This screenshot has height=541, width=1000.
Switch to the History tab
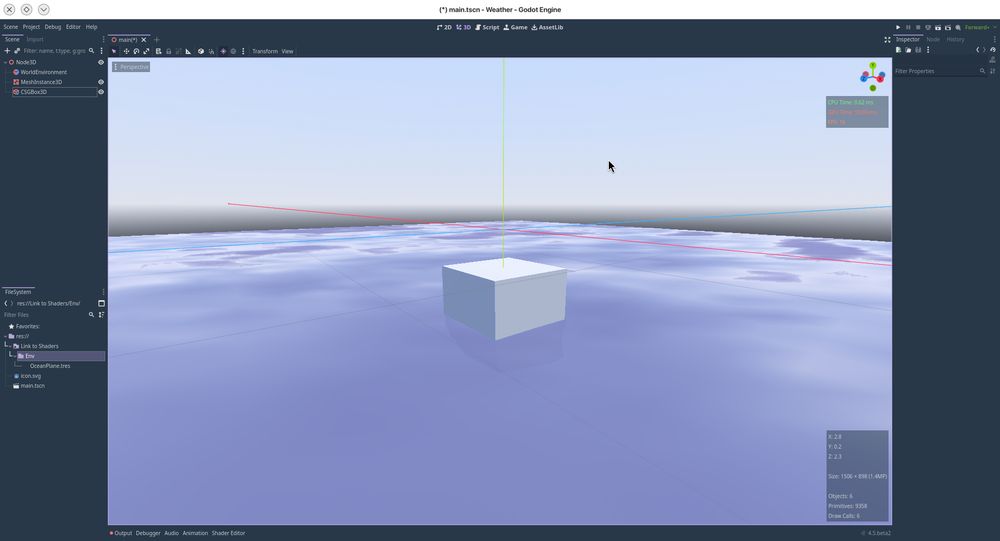coord(955,40)
